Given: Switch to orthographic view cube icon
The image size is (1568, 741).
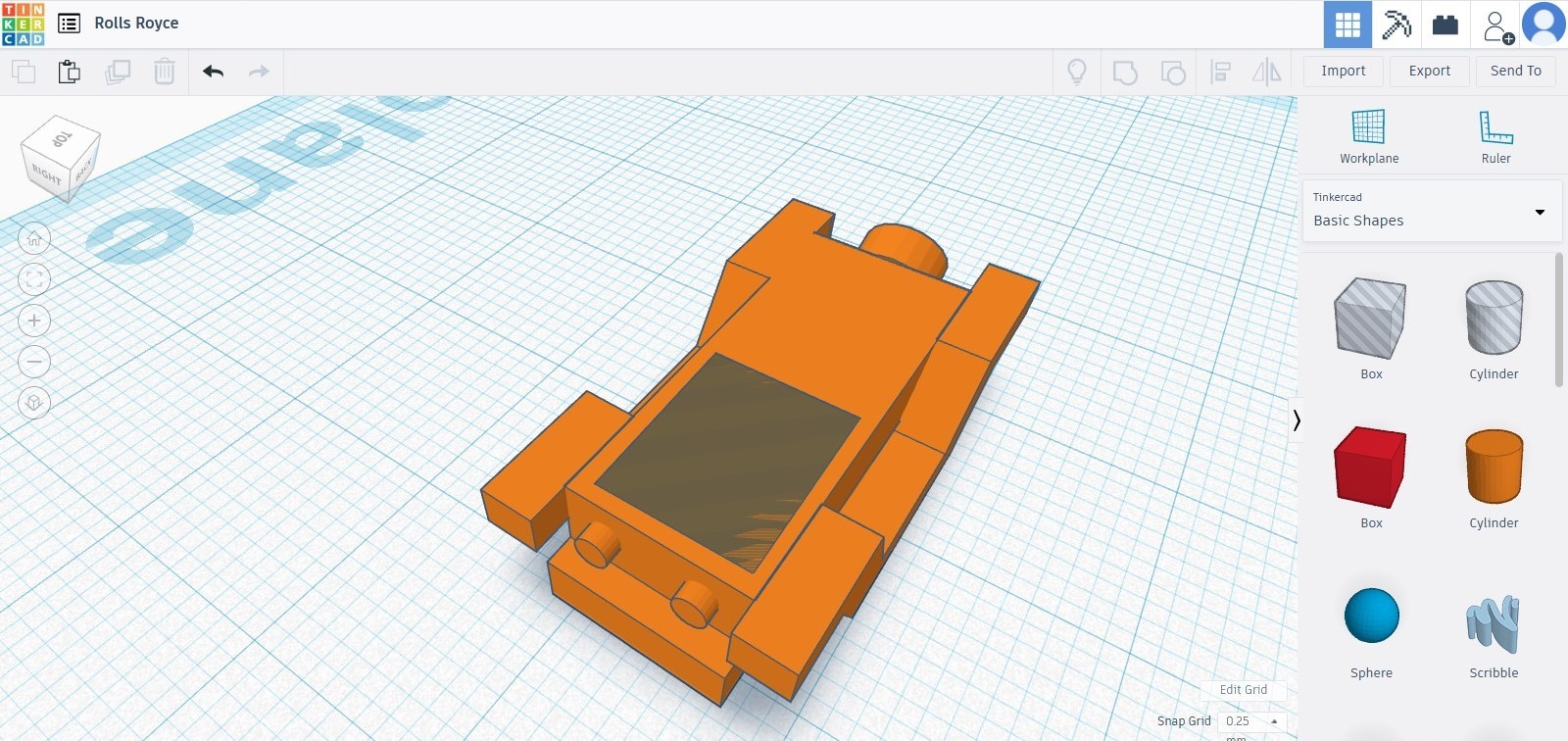Looking at the screenshot, I should [34, 403].
